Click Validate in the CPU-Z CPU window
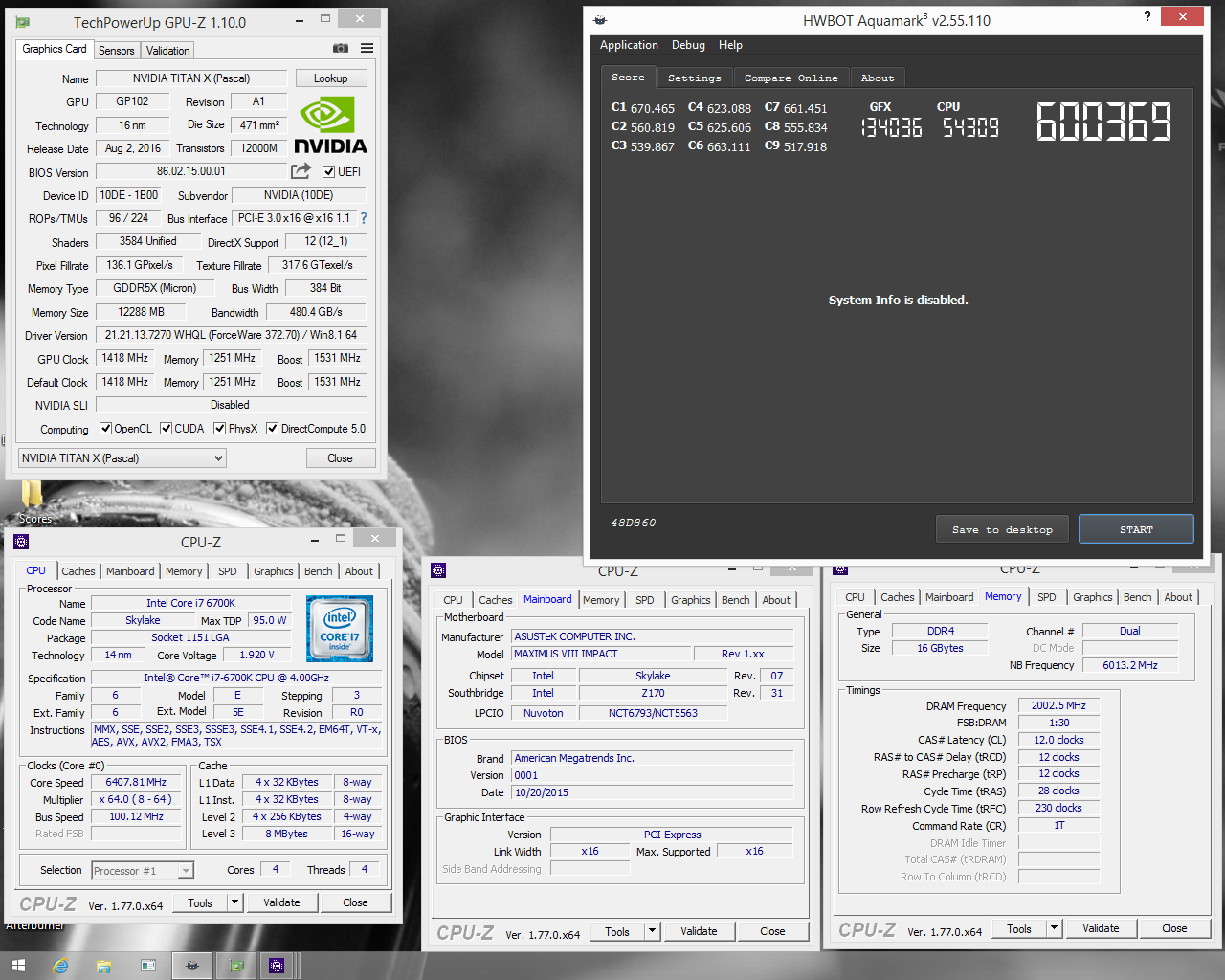The height and width of the screenshot is (980, 1225). (x=281, y=902)
